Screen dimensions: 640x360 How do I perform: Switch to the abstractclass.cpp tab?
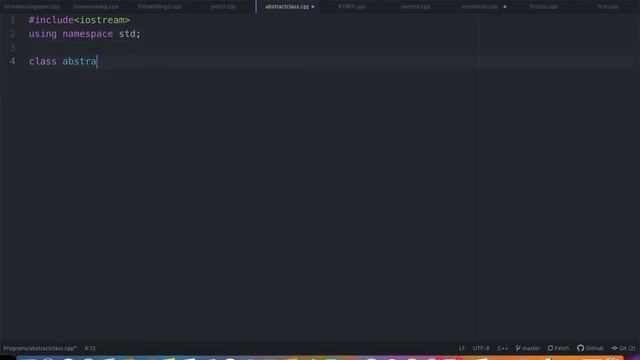(x=287, y=7)
